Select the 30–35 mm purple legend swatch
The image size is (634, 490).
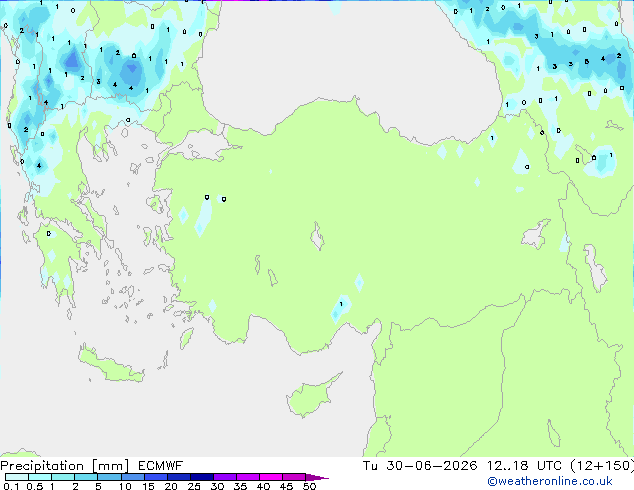(x=224, y=477)
